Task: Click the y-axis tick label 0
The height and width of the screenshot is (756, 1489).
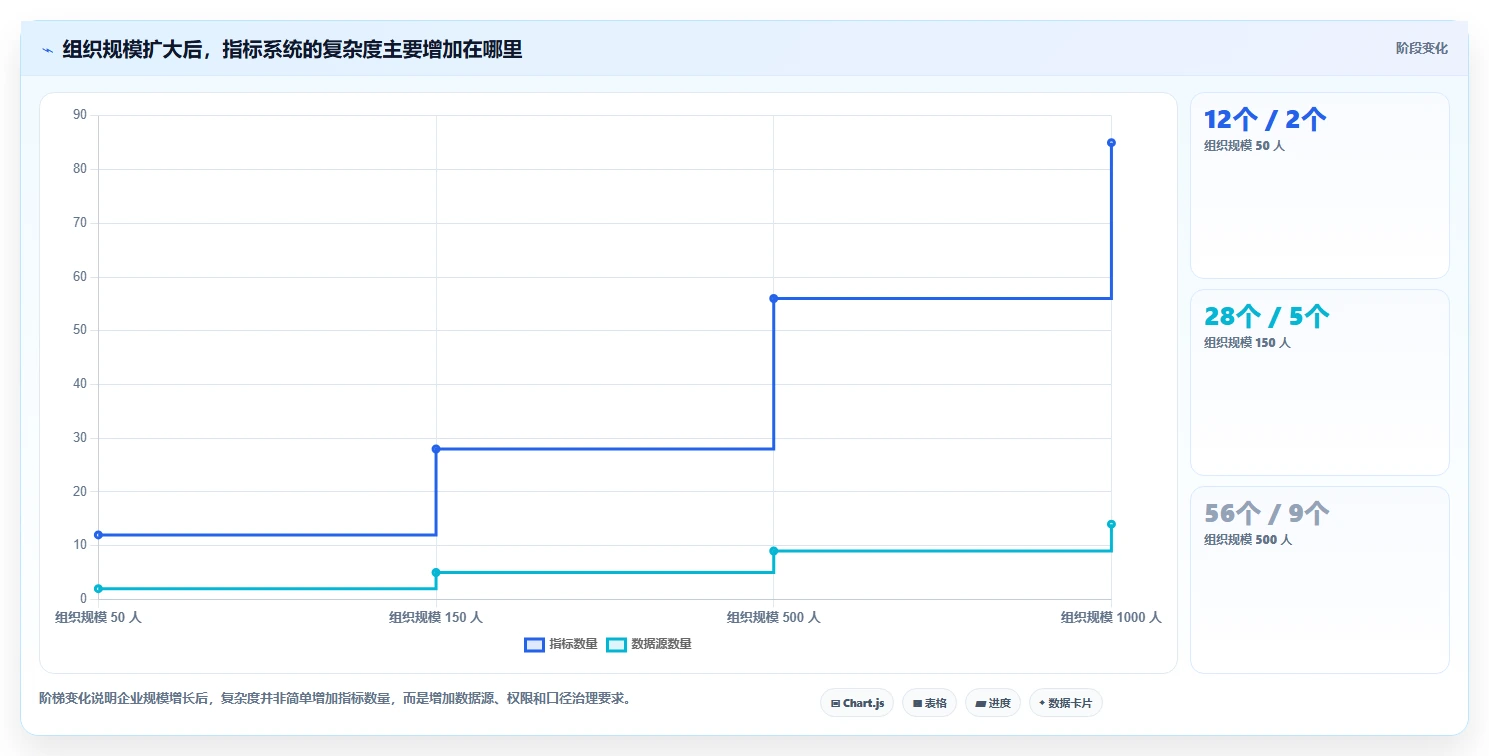Action: click(x=84, y=599)
